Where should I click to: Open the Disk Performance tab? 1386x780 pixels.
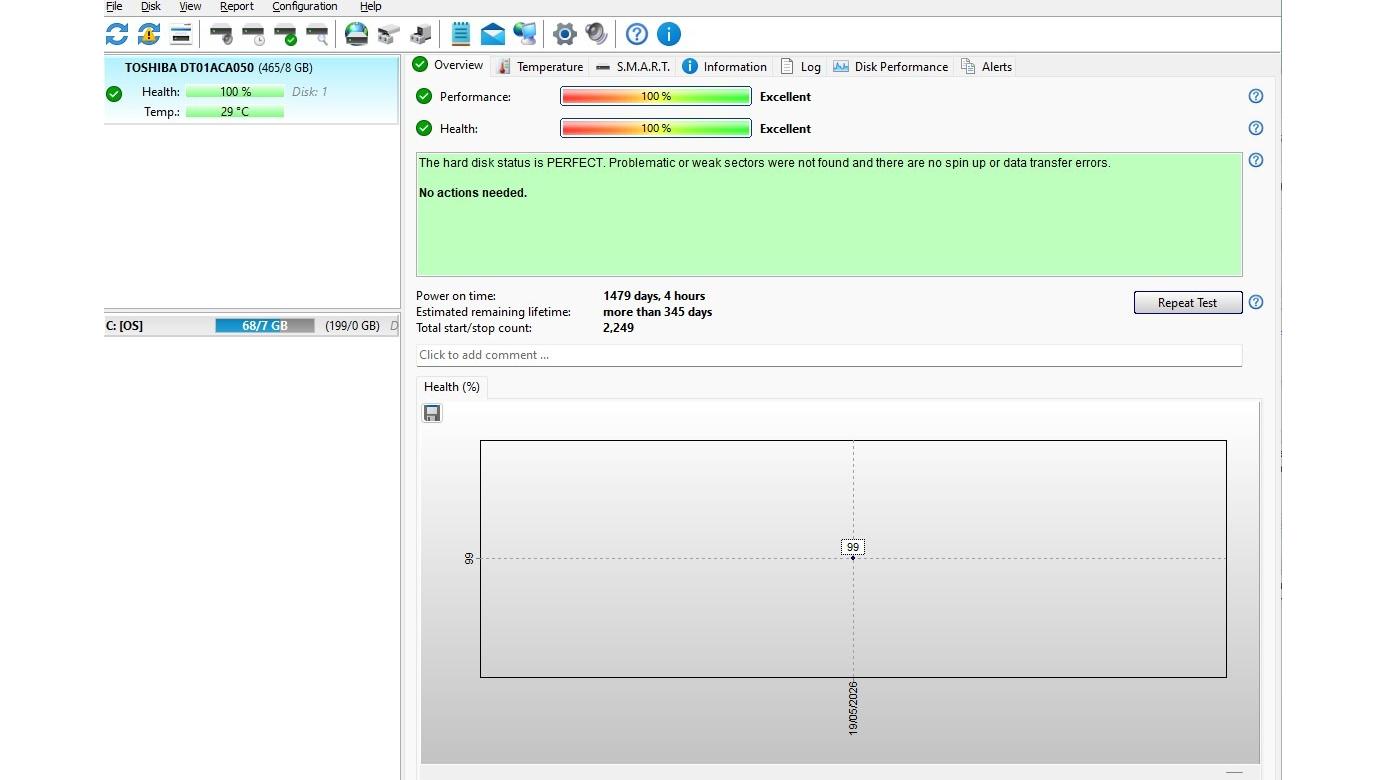pos(890,66)
